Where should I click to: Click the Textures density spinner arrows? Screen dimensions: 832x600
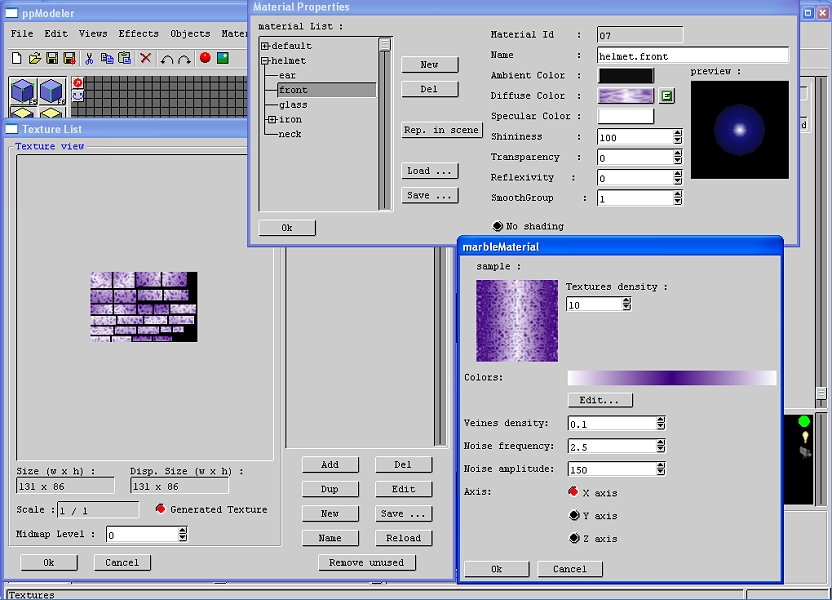pyautogui.click(x=627, y=304)
